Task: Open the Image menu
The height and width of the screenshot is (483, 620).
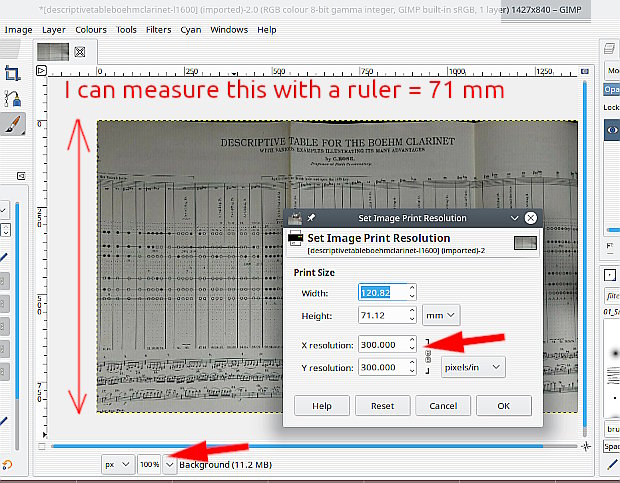Action: (18, 30)
